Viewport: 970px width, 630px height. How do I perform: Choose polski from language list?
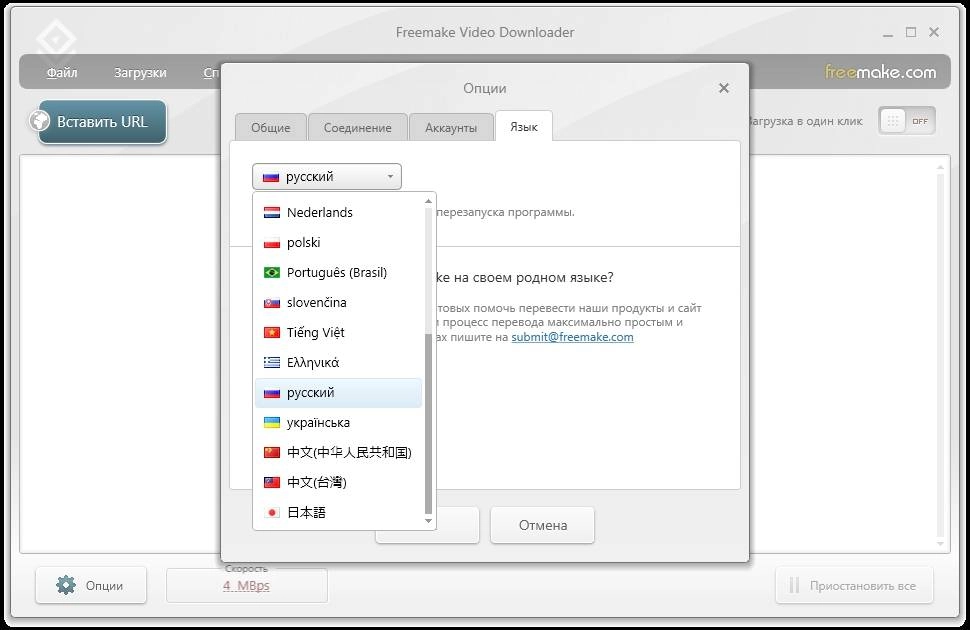point(338,243)
